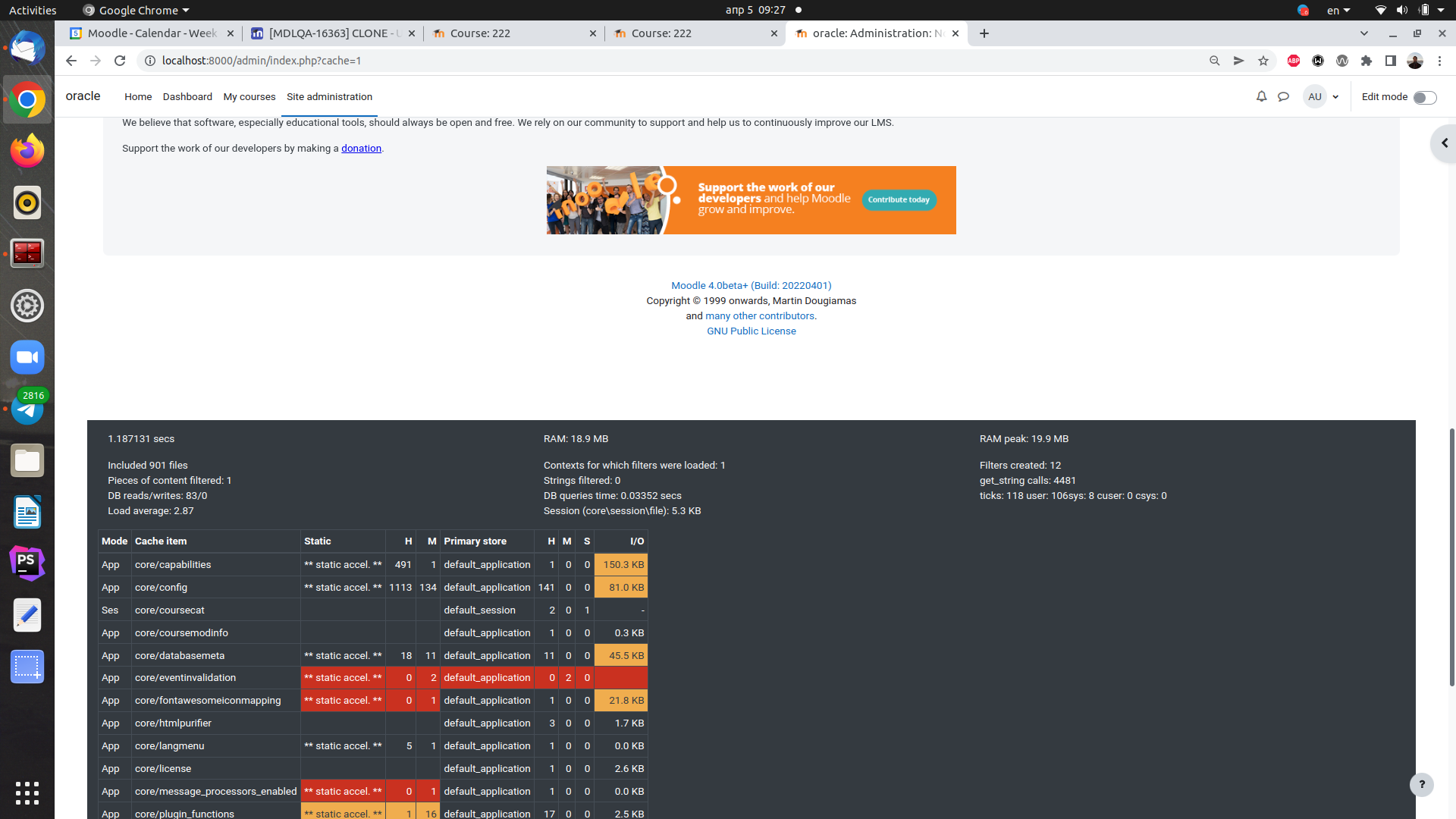The image size is (1456, 819).
Task: Open Zoom from the dock
Action: pos(27,357)
